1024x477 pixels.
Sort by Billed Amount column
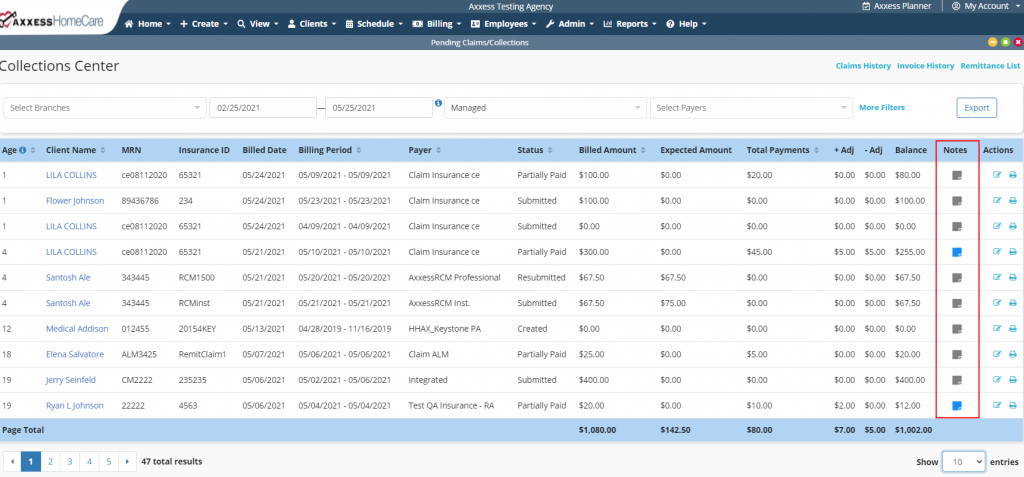(613, 150)
